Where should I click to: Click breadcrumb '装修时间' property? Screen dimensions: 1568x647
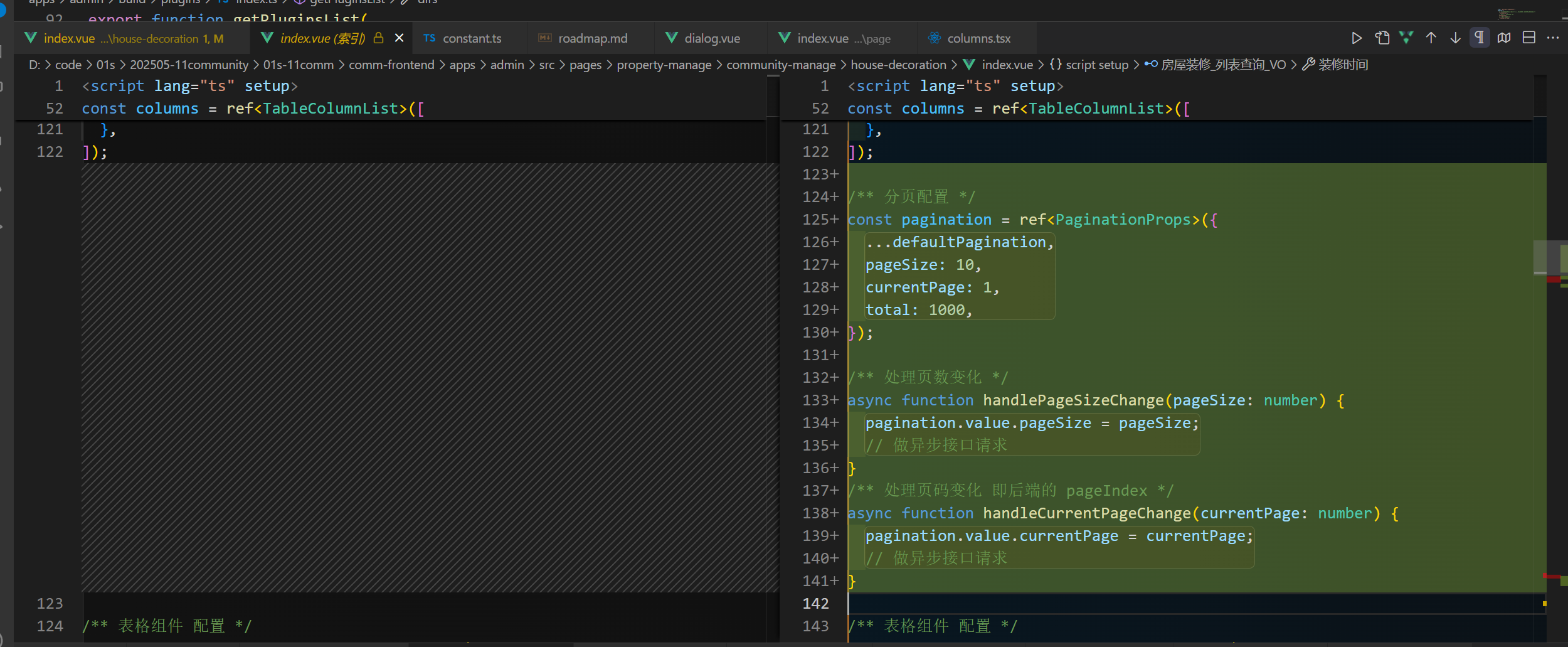1343,65
